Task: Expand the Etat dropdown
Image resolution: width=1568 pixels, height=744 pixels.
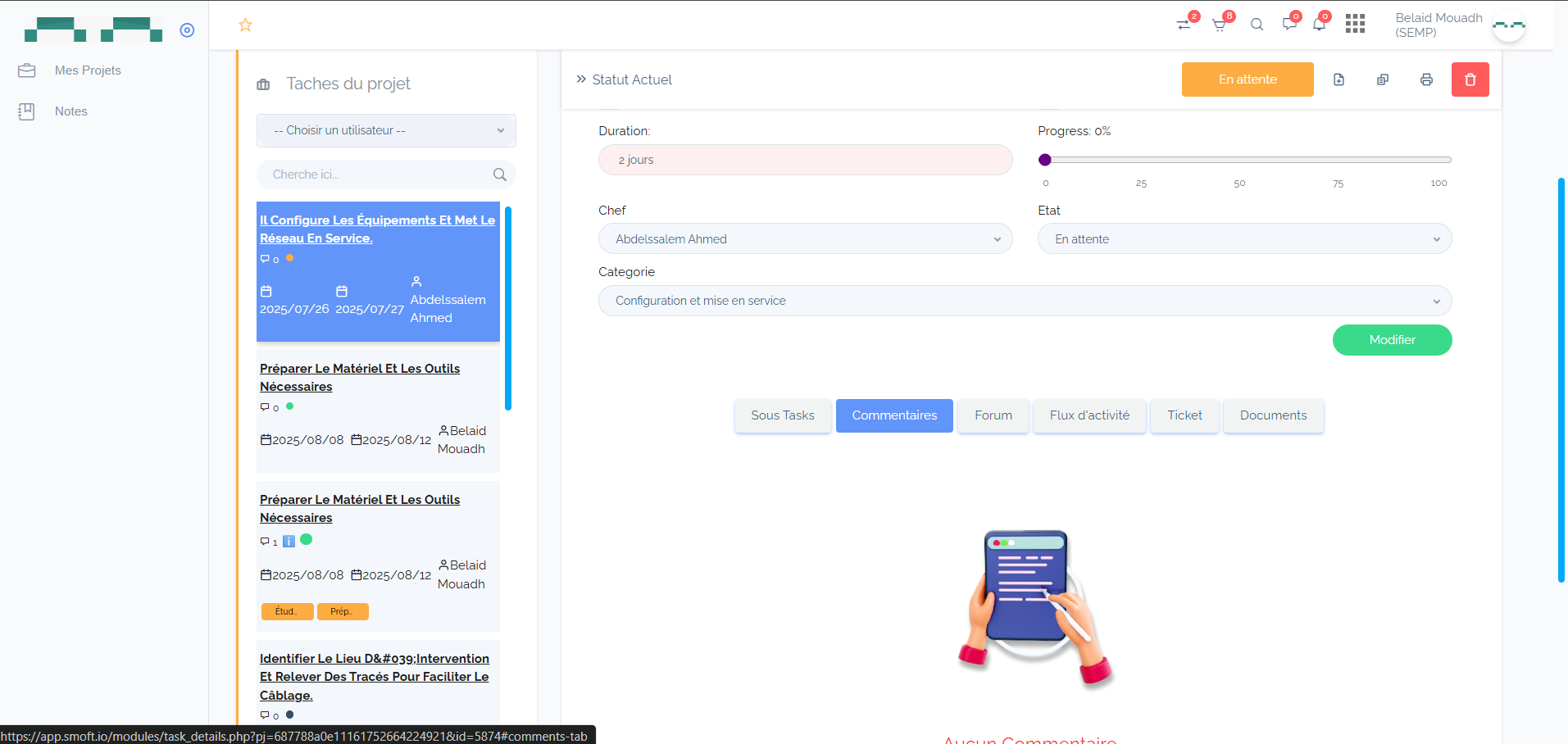Action: (1243, 239)
